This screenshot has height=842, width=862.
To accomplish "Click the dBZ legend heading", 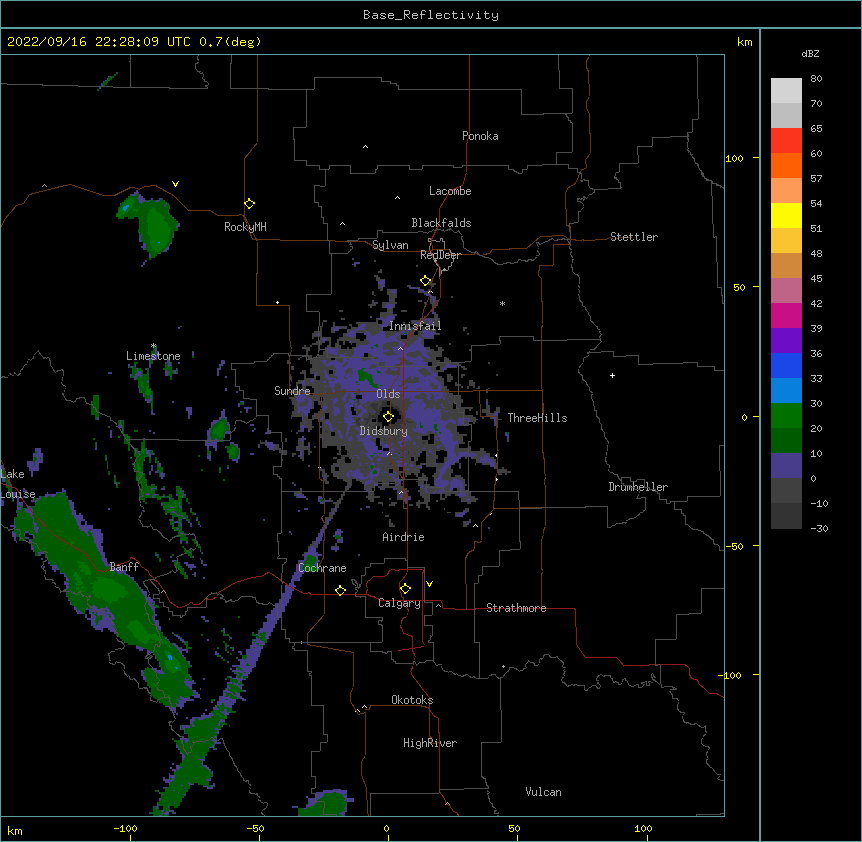I will pyautogui.click(x=810, y=54).
